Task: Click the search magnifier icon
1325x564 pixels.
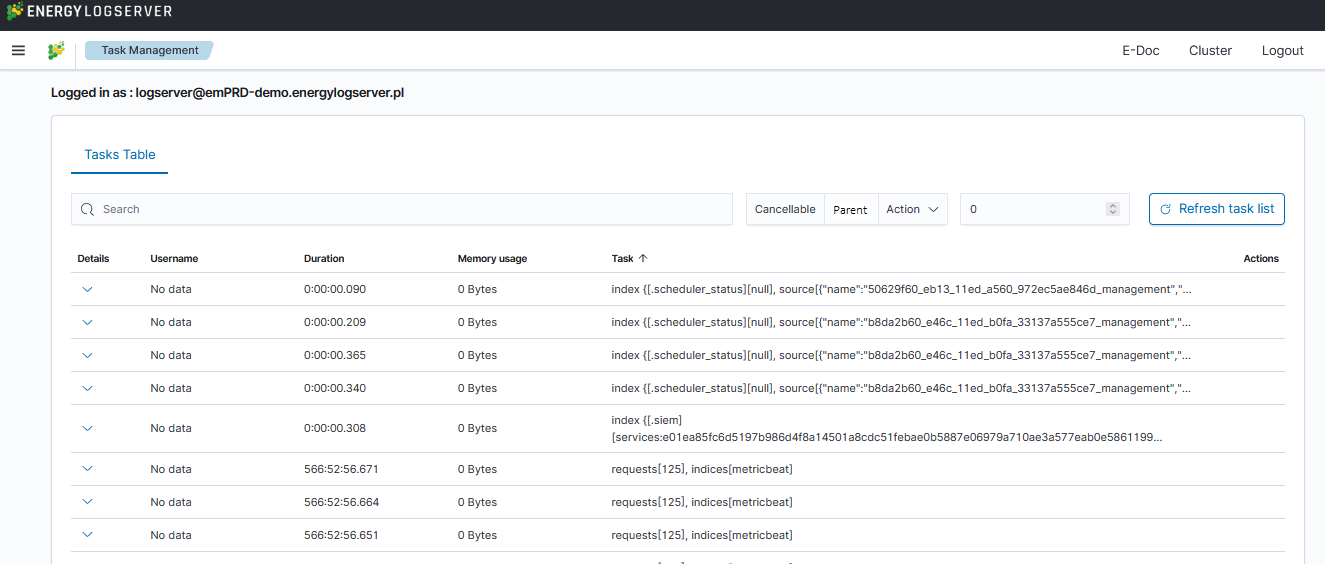Action: tap(88, 209)
